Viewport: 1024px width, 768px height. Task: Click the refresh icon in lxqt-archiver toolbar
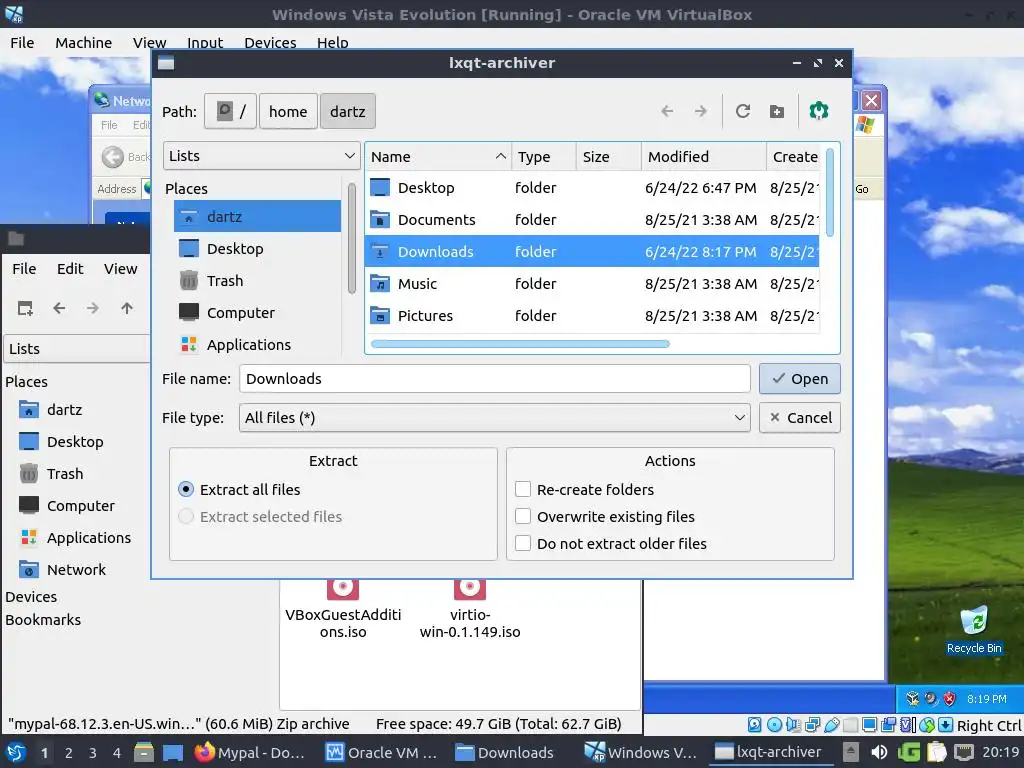[x=743, y=112]
